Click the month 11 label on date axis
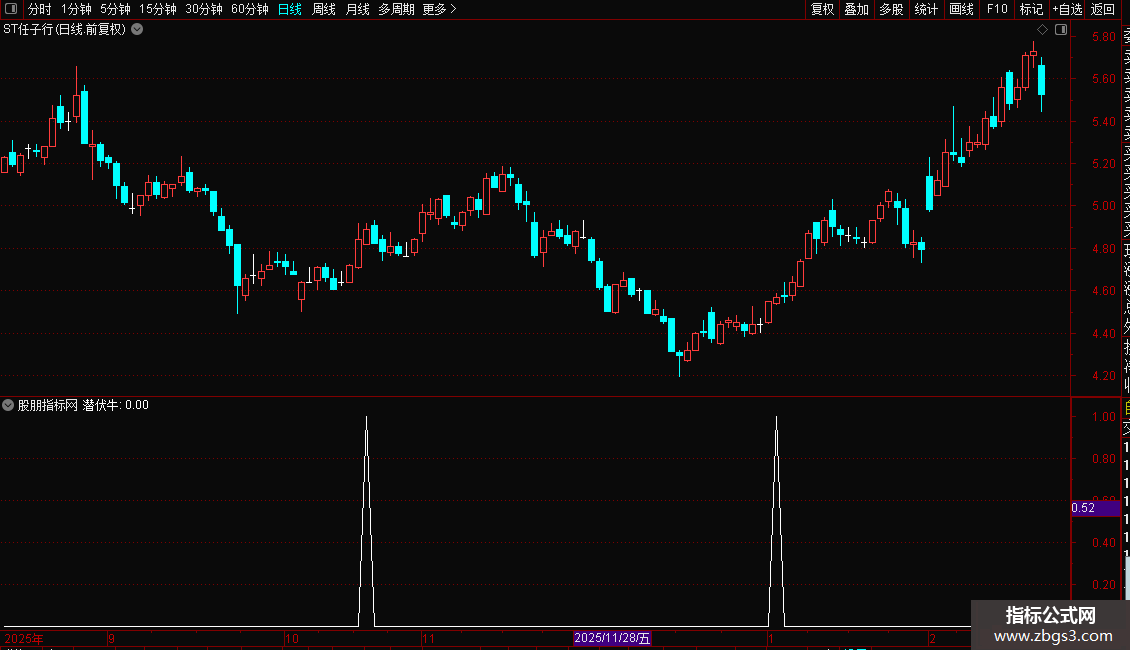This screenshot has width=1130, height=650. tap(428, 638)
